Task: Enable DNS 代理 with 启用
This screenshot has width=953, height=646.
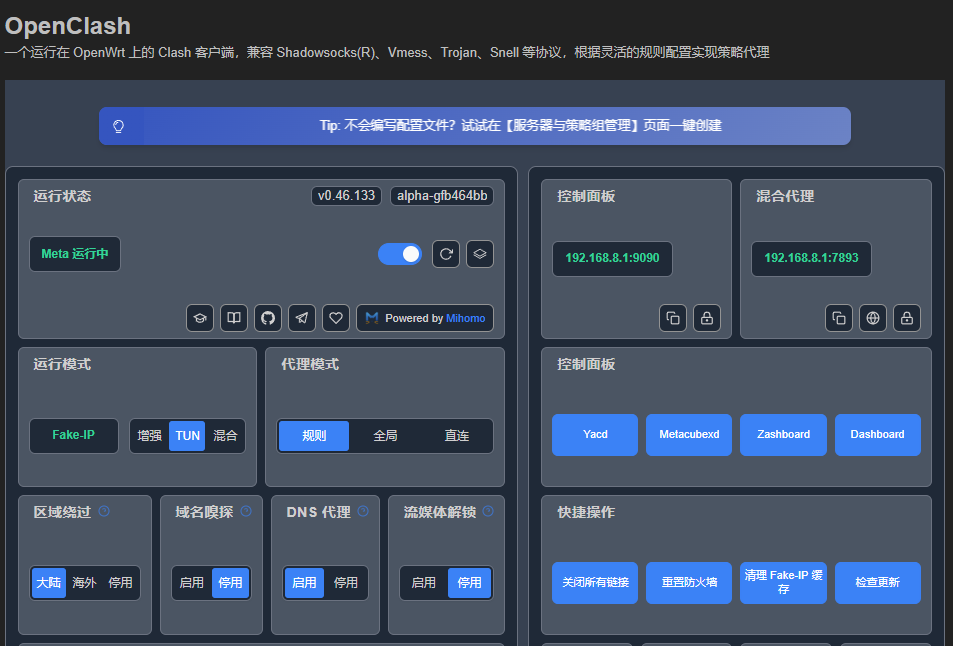Action: [x=304, y=583]
